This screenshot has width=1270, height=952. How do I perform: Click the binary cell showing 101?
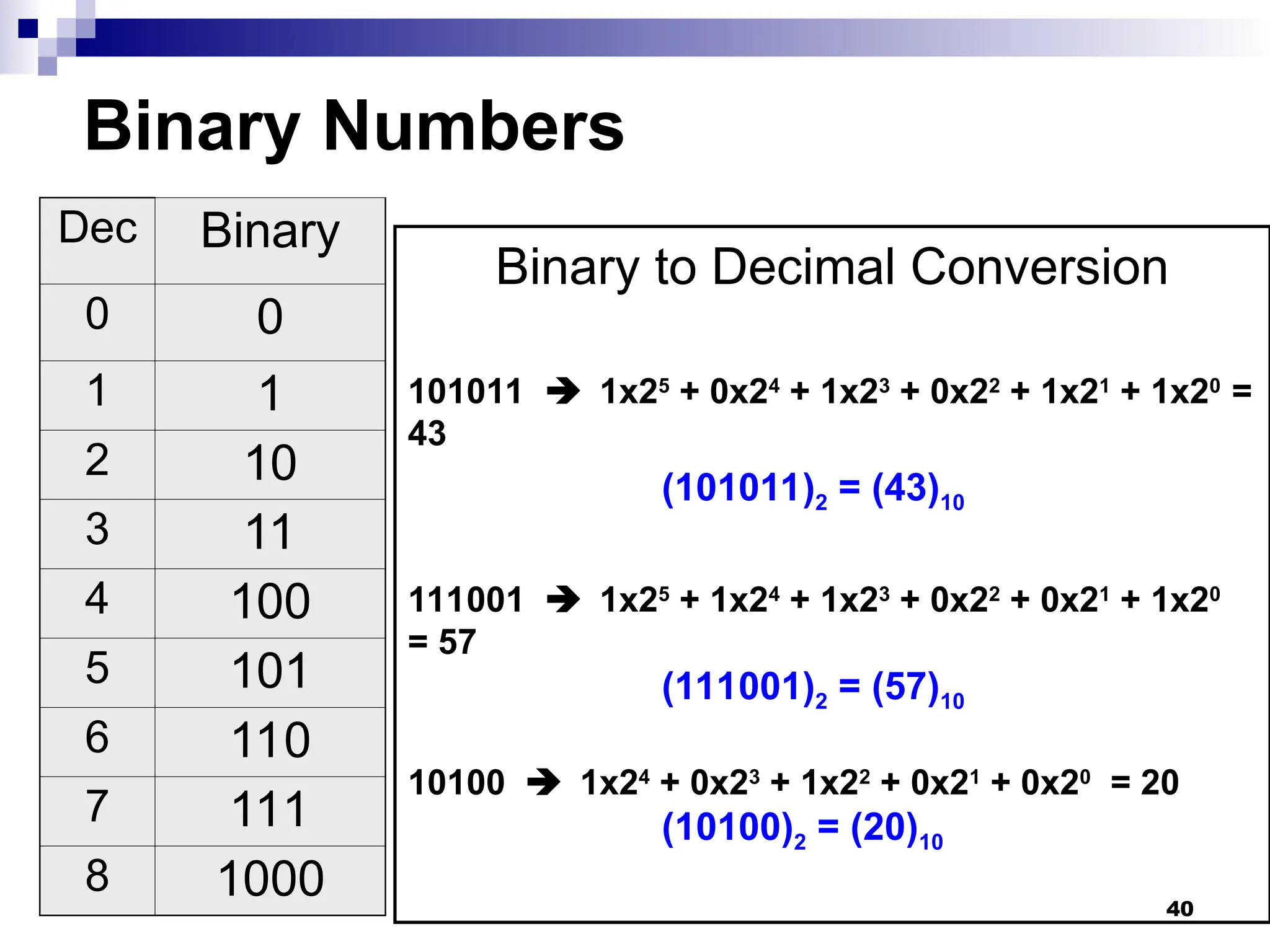pyautogui.click(x=270, y=671)
